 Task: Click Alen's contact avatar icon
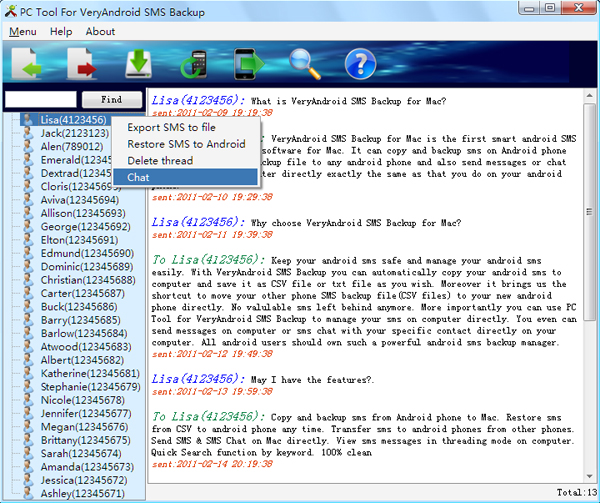pyautogui.click(x=28, y=147)
